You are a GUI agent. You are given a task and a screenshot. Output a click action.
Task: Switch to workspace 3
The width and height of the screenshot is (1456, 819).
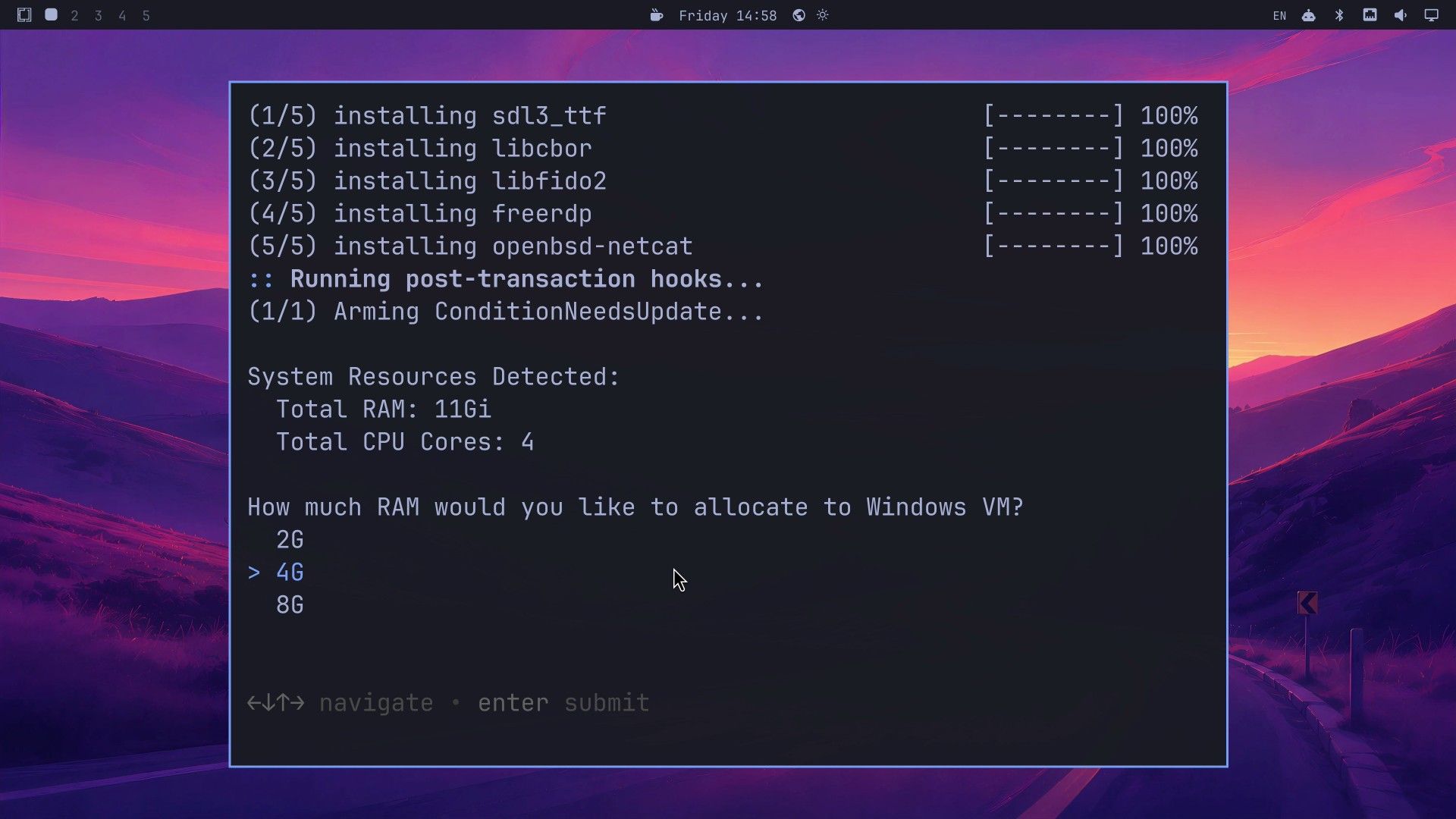98,16
